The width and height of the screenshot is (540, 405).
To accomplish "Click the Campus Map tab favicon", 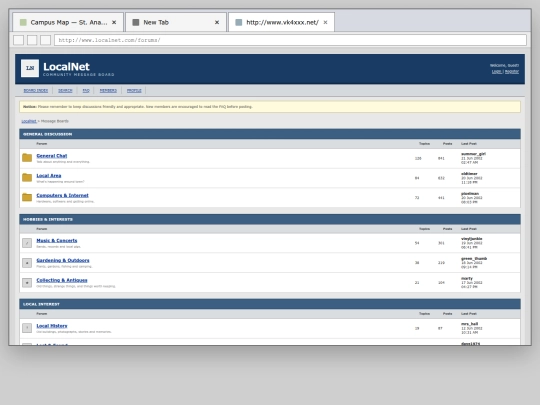I will click(x=23, y=22).
